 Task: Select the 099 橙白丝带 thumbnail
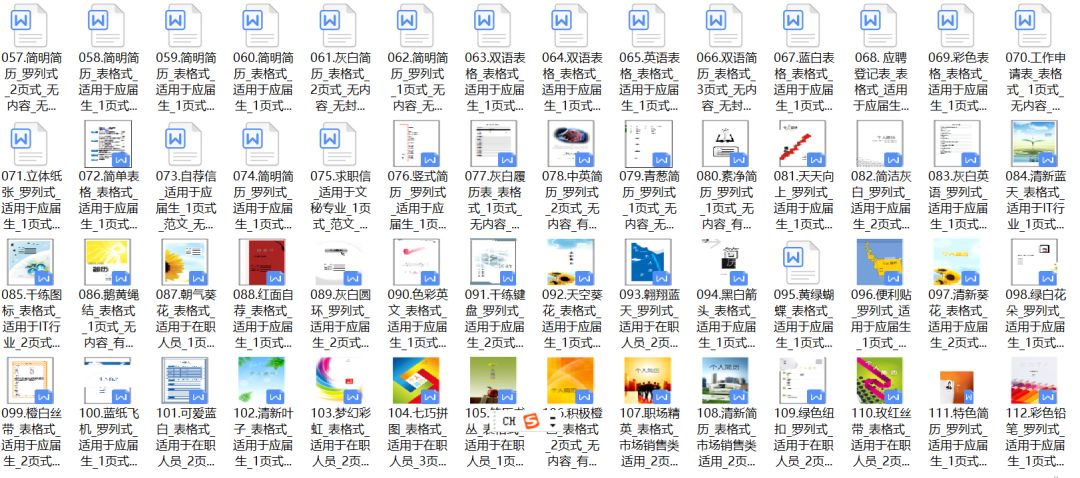pos(30,380)
